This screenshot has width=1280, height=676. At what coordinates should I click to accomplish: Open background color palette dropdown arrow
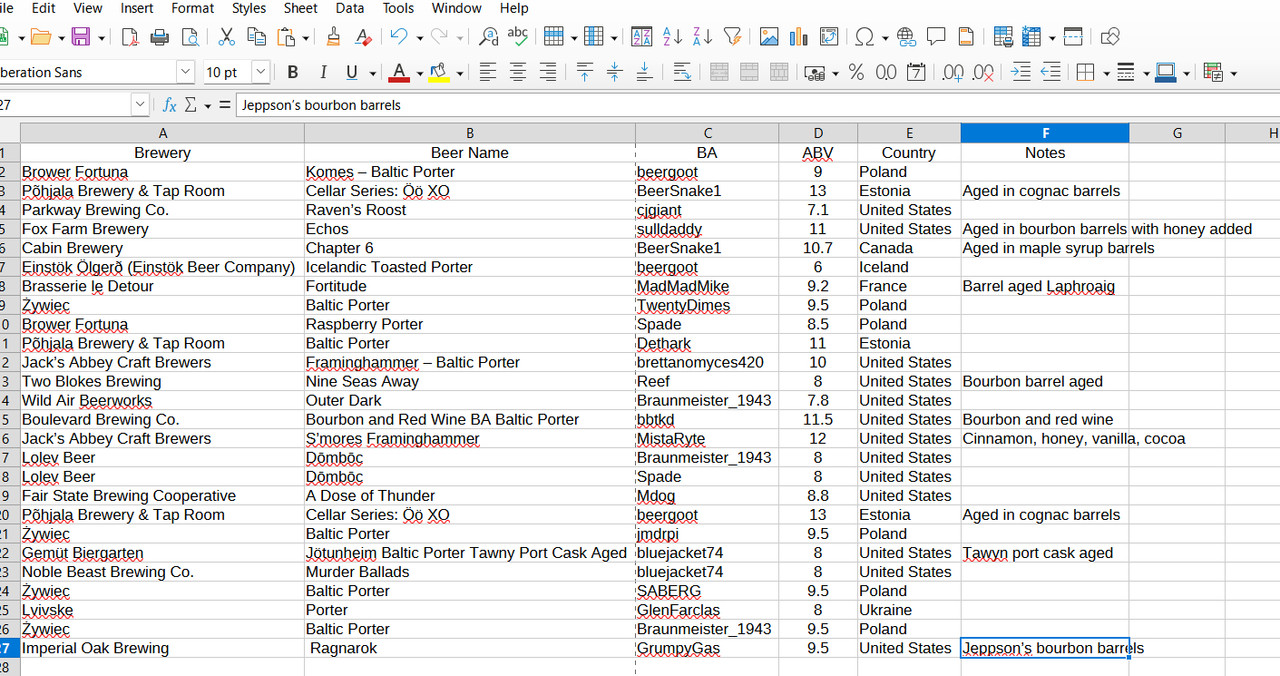(460, 73)
